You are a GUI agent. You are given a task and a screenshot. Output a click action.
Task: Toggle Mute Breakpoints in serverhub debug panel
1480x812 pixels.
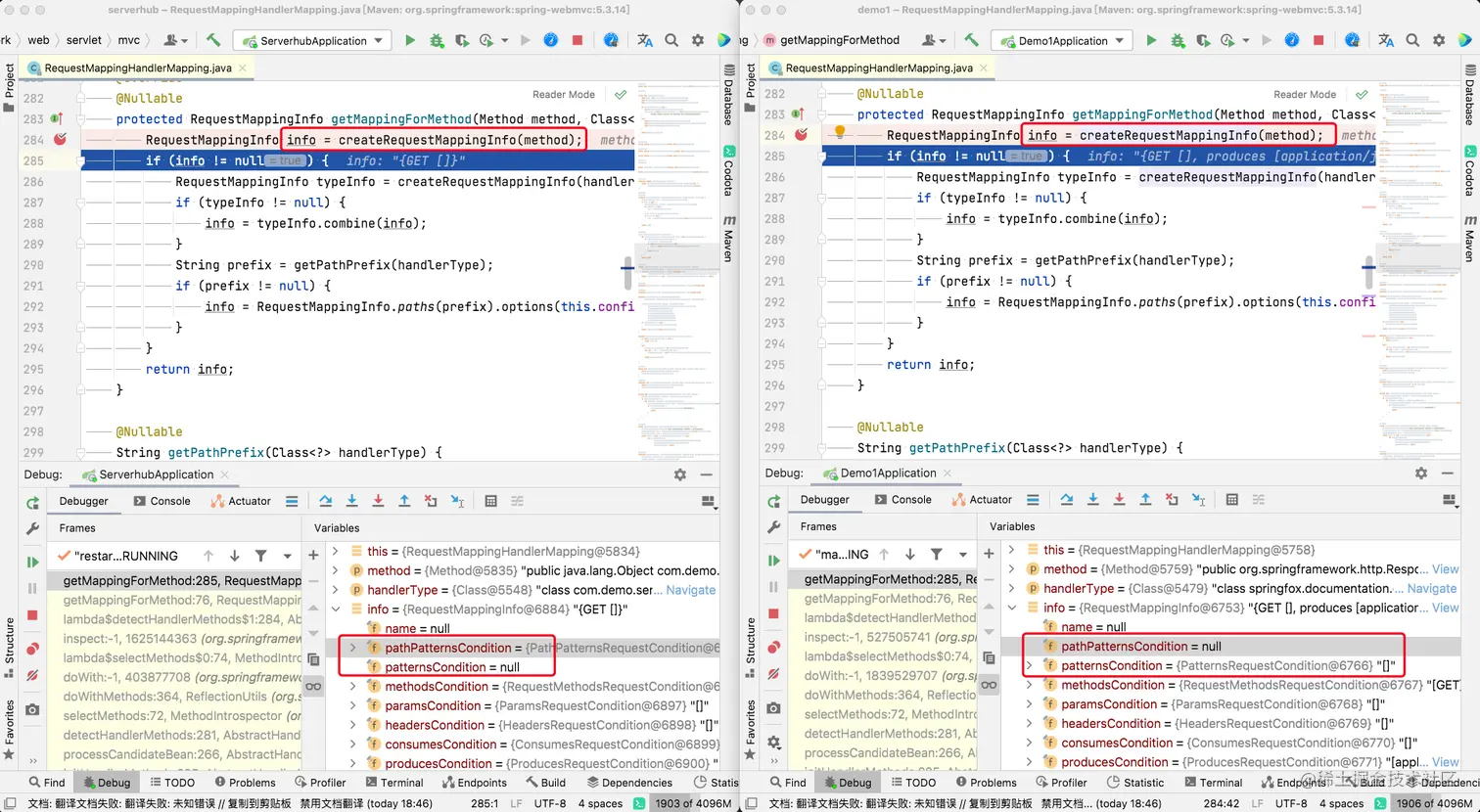pos(32,676)
